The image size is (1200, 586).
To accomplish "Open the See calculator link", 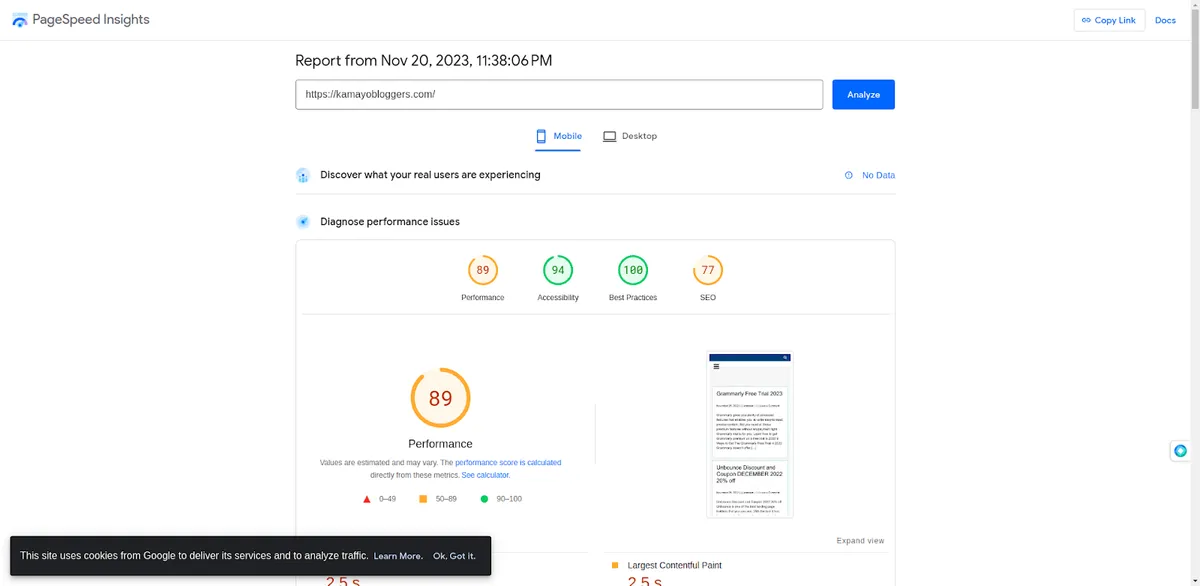I will point(486,475).
